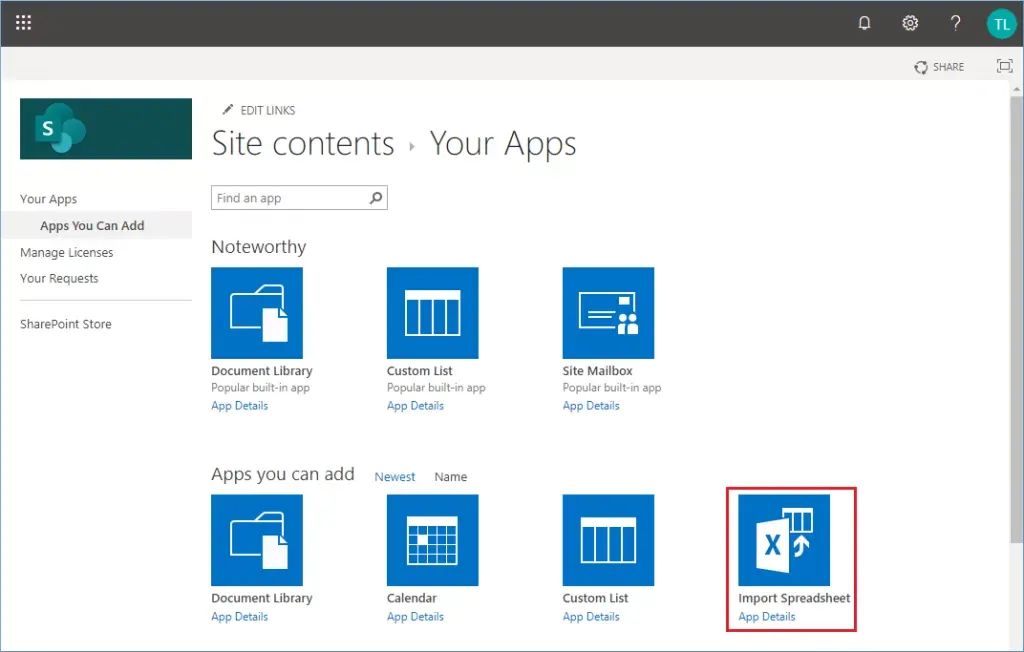Click the Import Spreadsheet tile icon
The image size is (1024, 652).
click(784, 540)
